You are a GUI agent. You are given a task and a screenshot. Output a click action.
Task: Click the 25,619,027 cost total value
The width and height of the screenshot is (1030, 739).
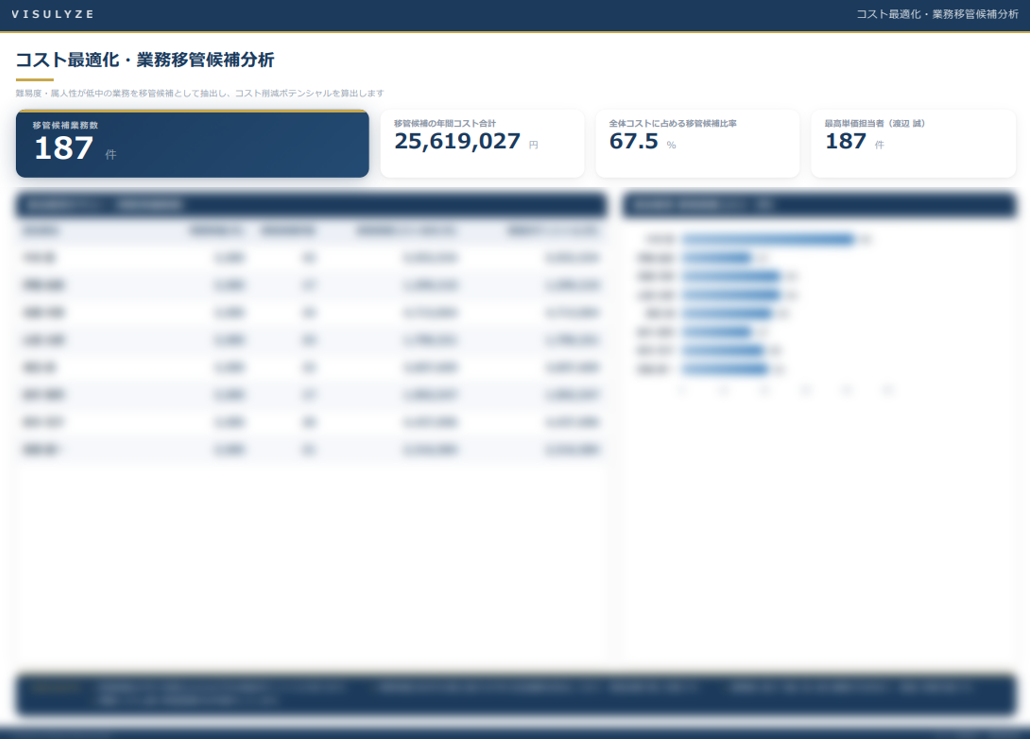457,141
